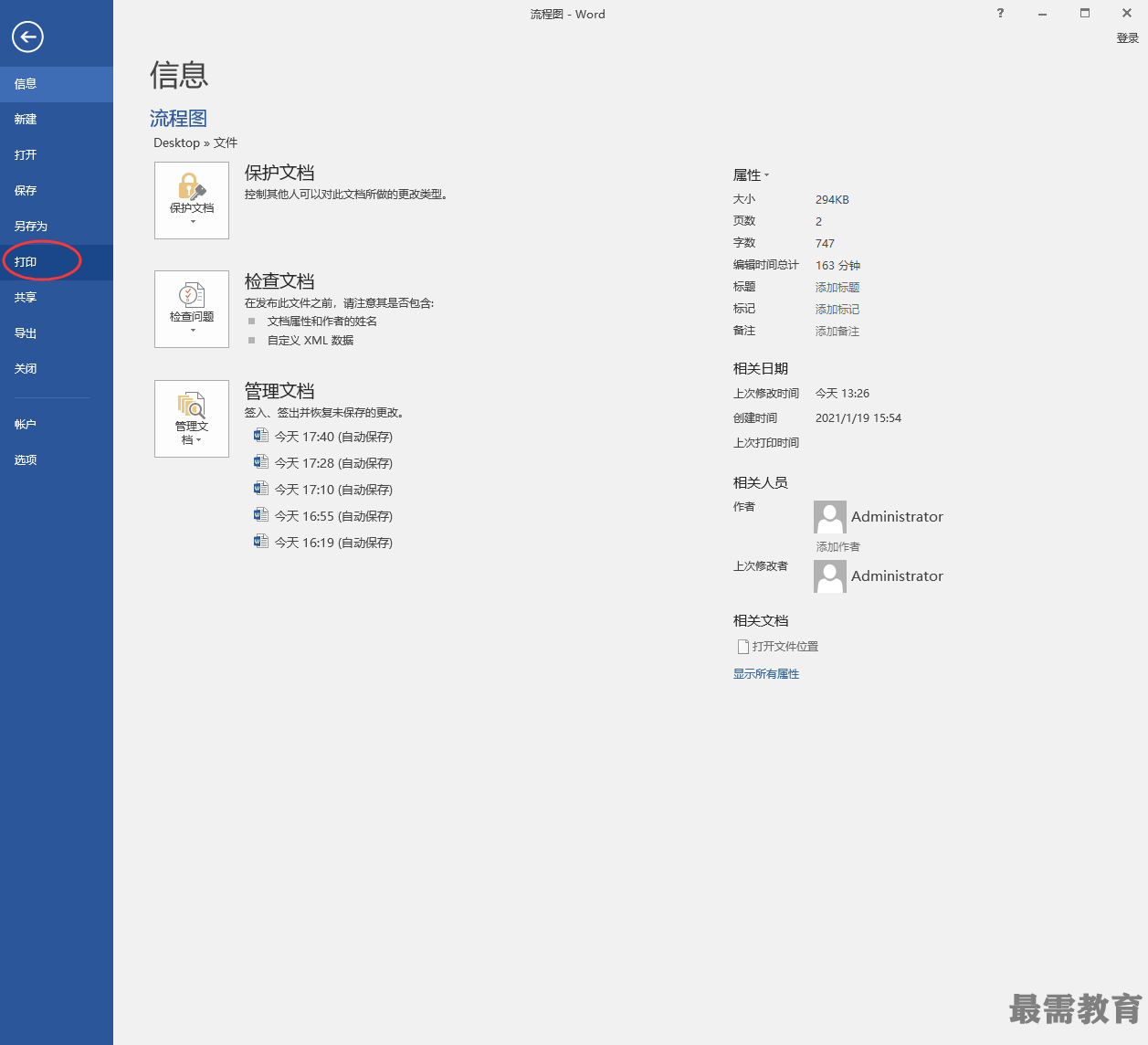Open the 管理文档 icon button

click(x=192, y=418)
